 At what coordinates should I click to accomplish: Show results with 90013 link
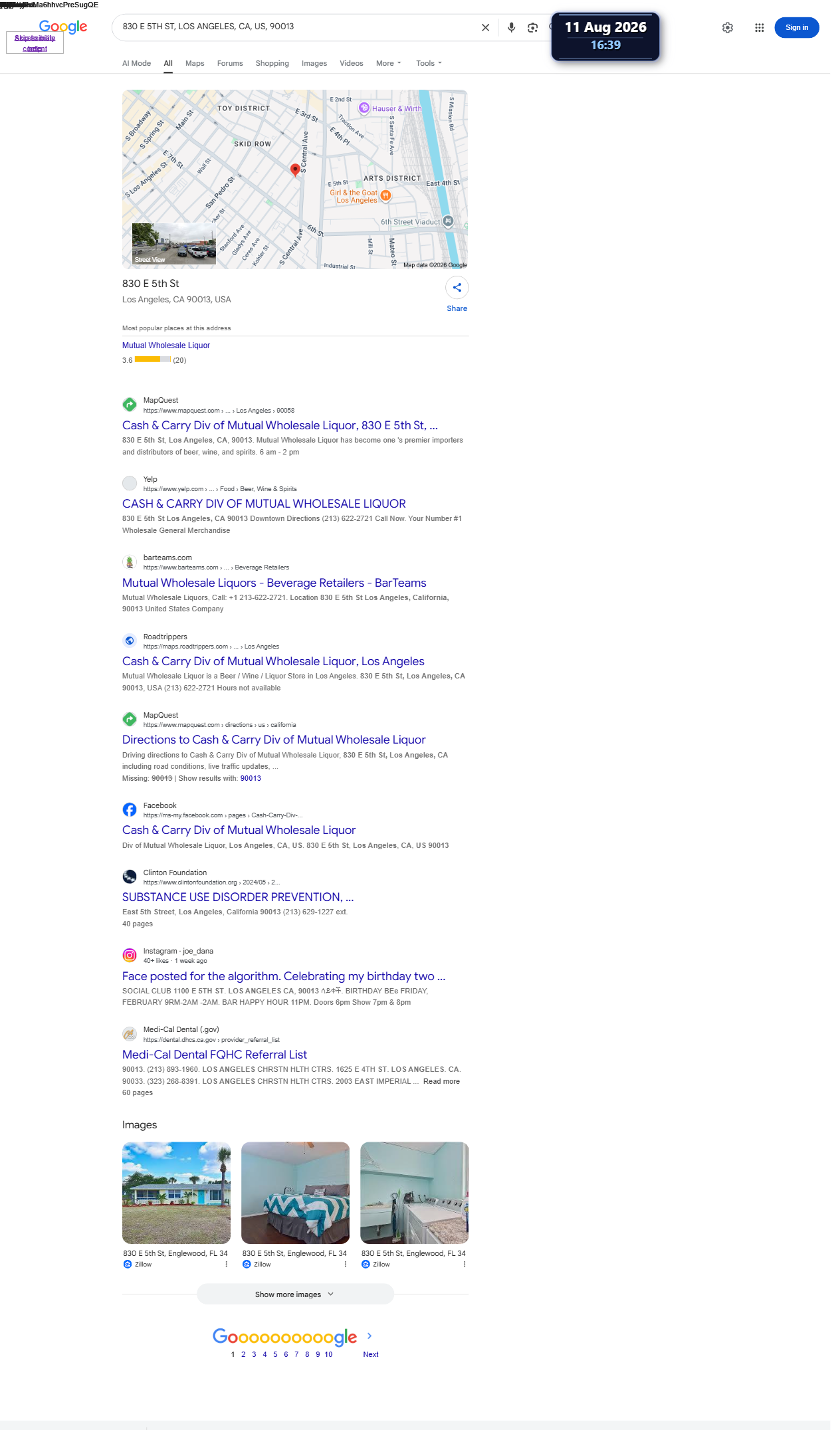[251, 778]
